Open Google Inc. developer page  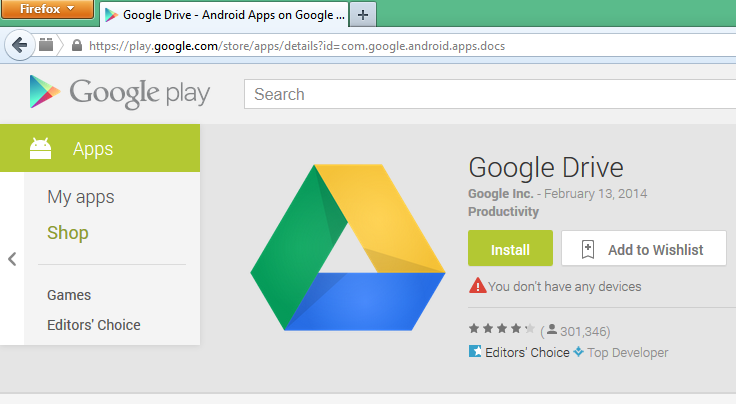click(501, 194)
